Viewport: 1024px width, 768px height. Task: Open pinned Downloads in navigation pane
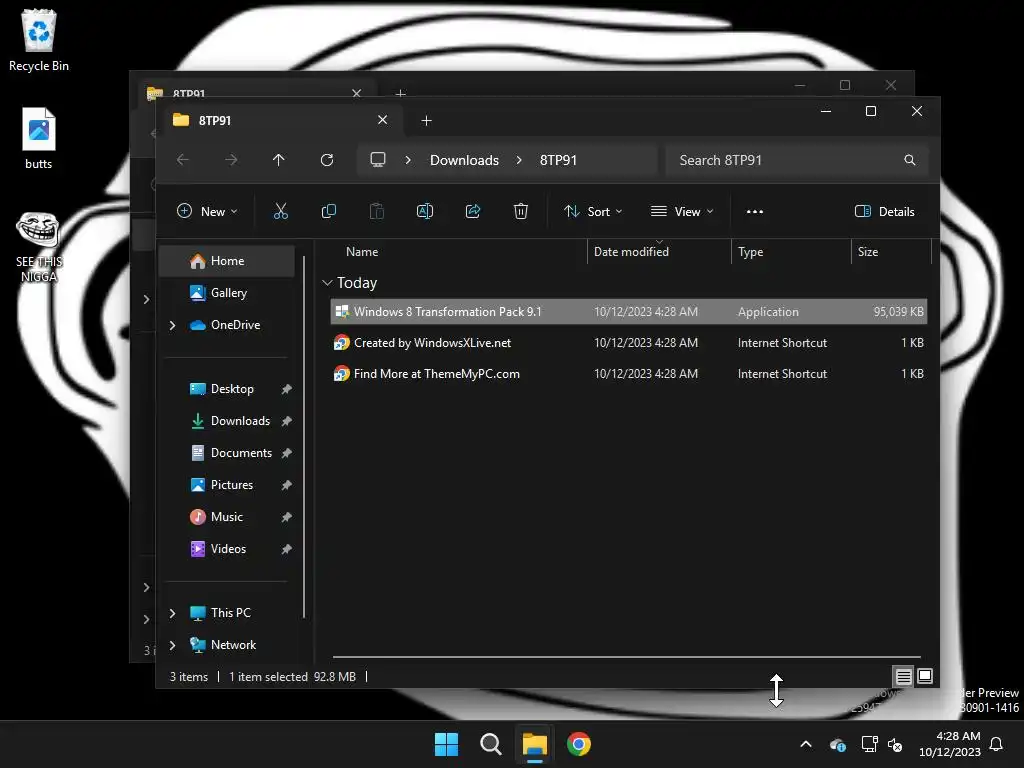(227, 421)
